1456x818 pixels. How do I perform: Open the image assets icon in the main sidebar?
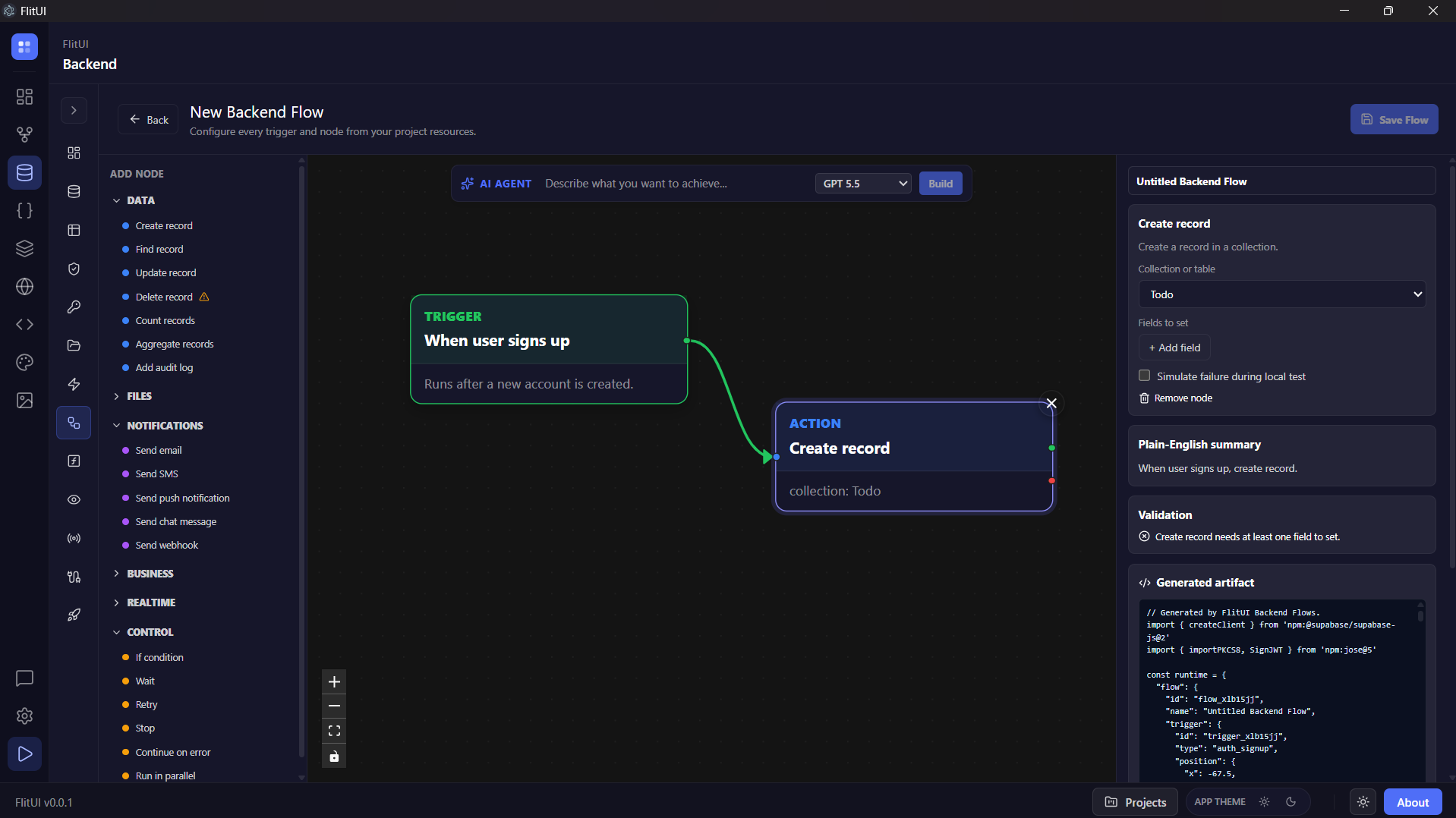[24, 400]
